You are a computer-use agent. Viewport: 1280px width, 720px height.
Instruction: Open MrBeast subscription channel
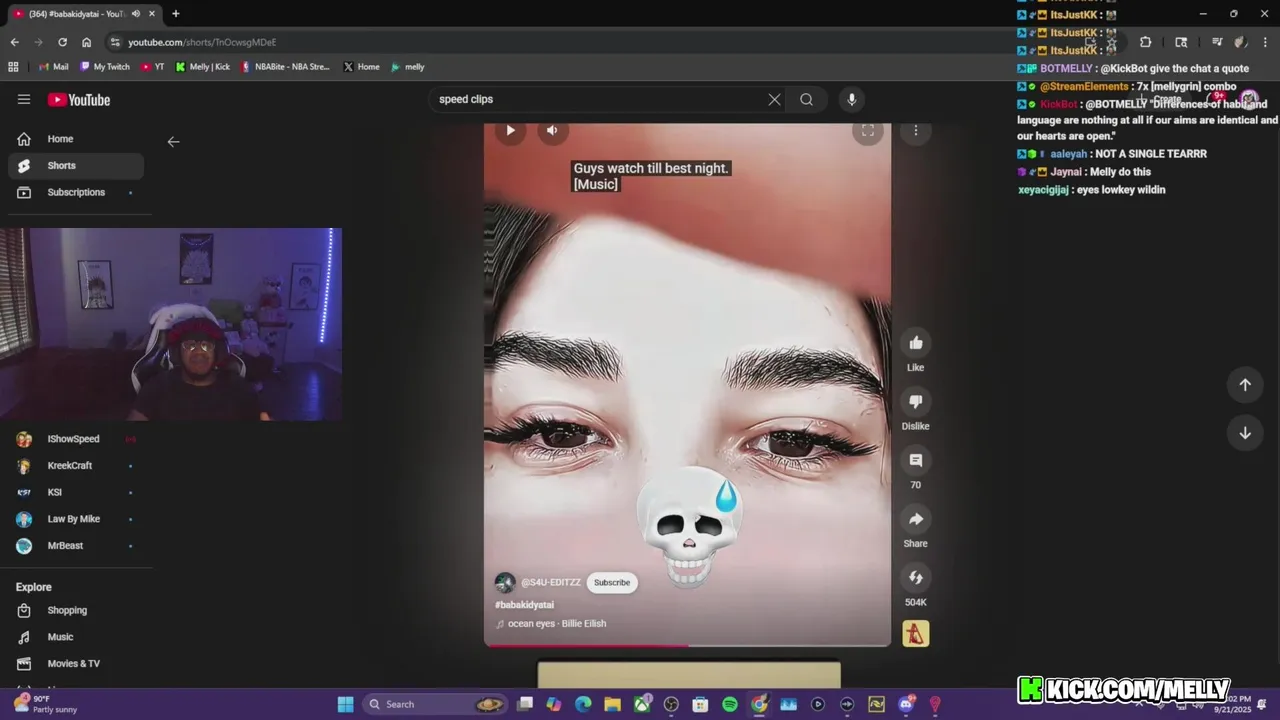(x=76, y=546)
